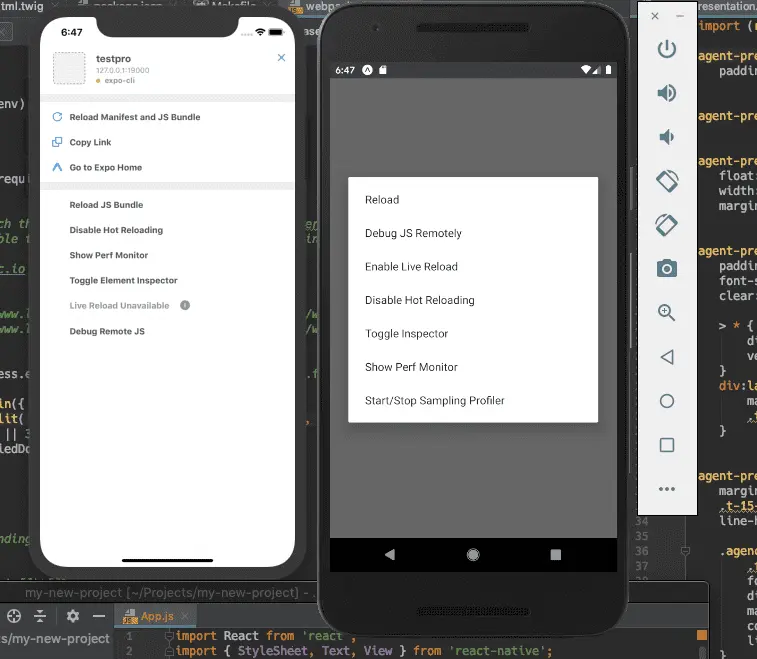
Task: Activate the emulator zoom magnifier icon
Action: 667,312
